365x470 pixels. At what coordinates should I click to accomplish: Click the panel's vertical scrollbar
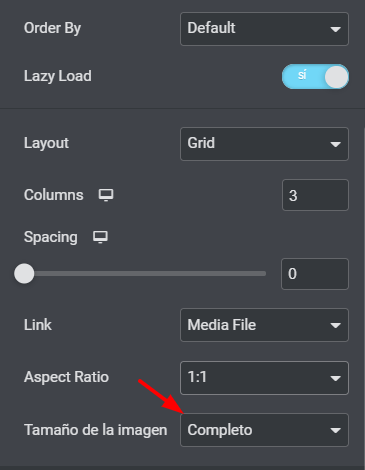coord(364,297)
